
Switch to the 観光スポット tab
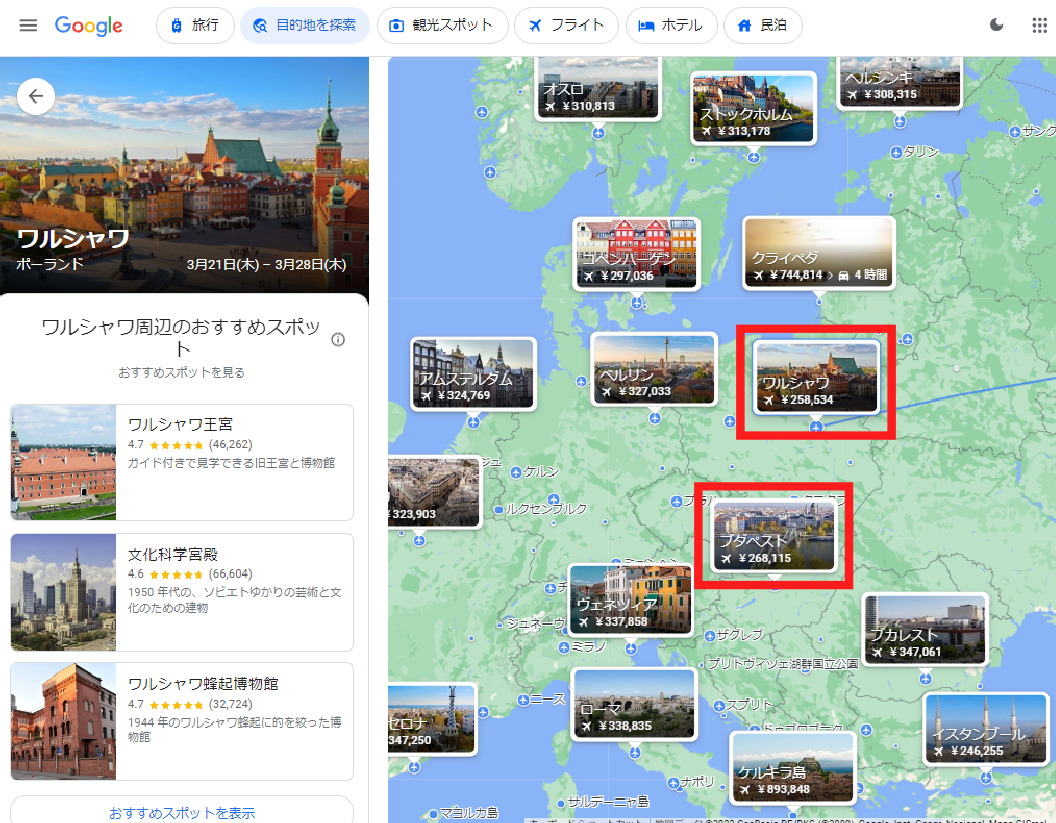click(x=442, y=26)
